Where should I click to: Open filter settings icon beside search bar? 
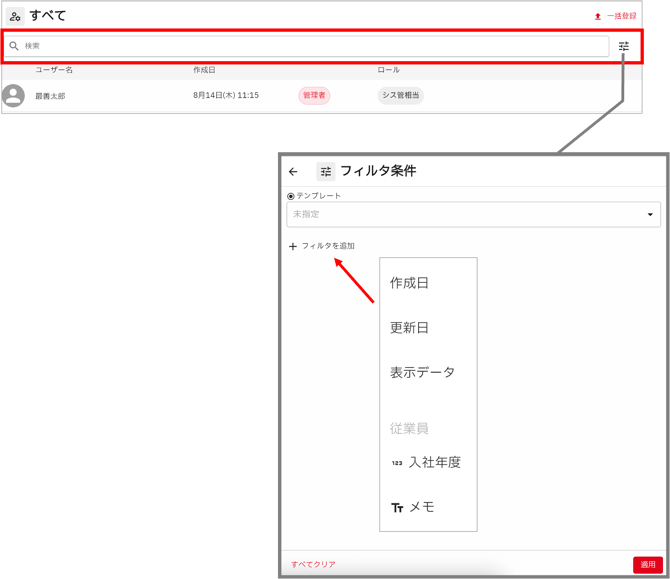pyautogui.click(x=623, y=46)
